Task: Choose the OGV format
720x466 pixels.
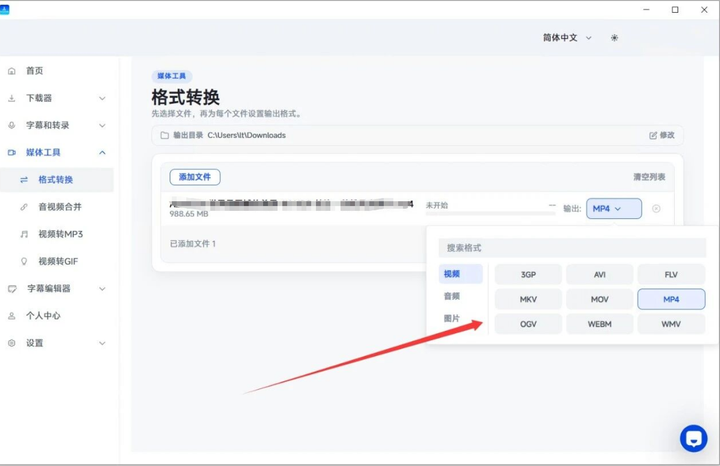Action: tap(528, 324)
